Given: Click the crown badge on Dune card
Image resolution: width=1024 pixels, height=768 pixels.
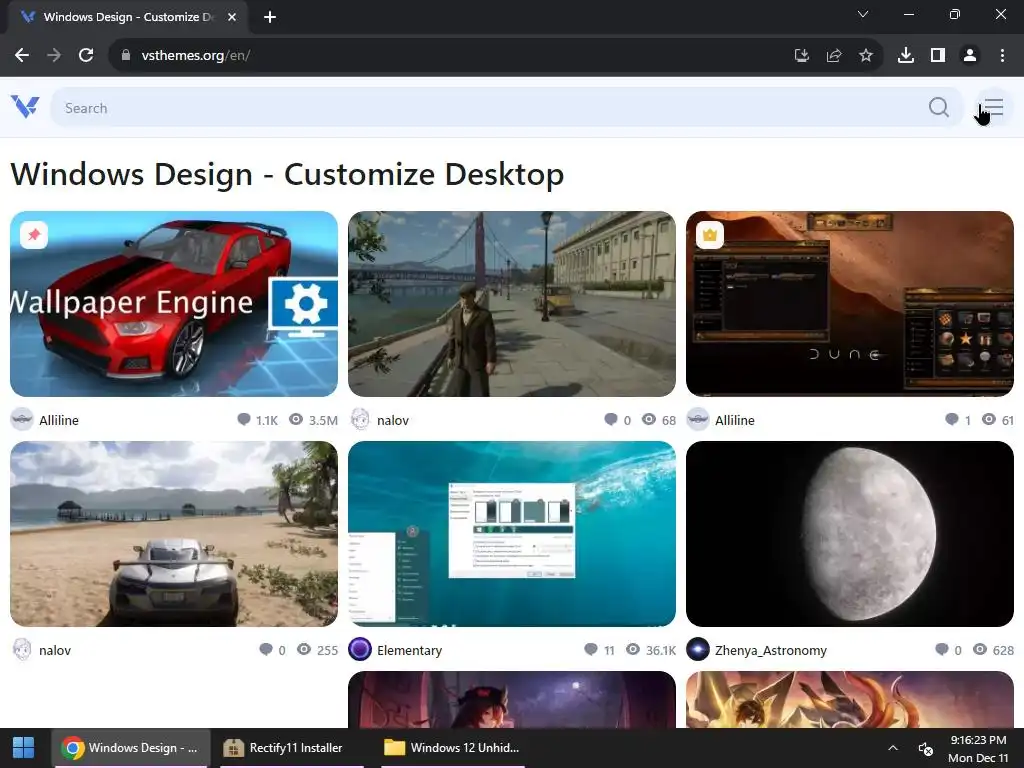Looking at the screenshot, I should 710,234.
